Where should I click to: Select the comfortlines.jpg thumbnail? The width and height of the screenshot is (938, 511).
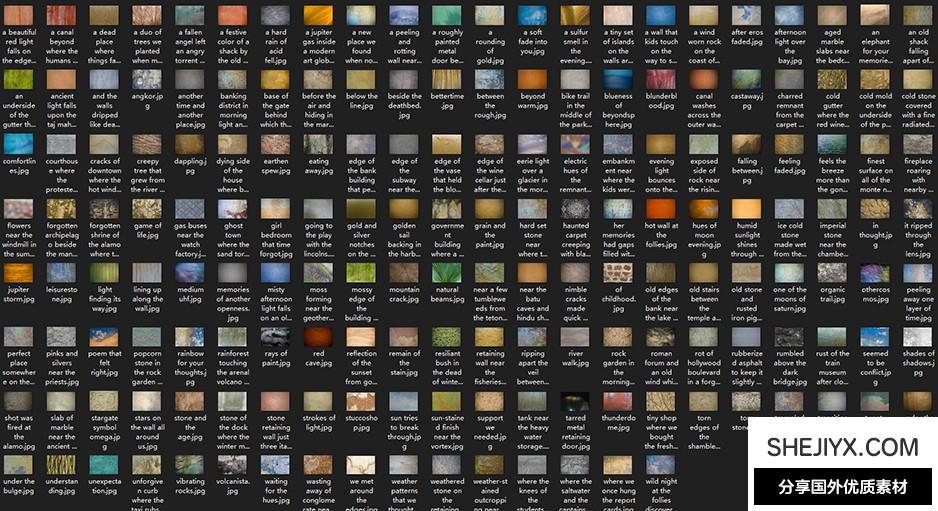pyautogui.click(x=18, y=145)
